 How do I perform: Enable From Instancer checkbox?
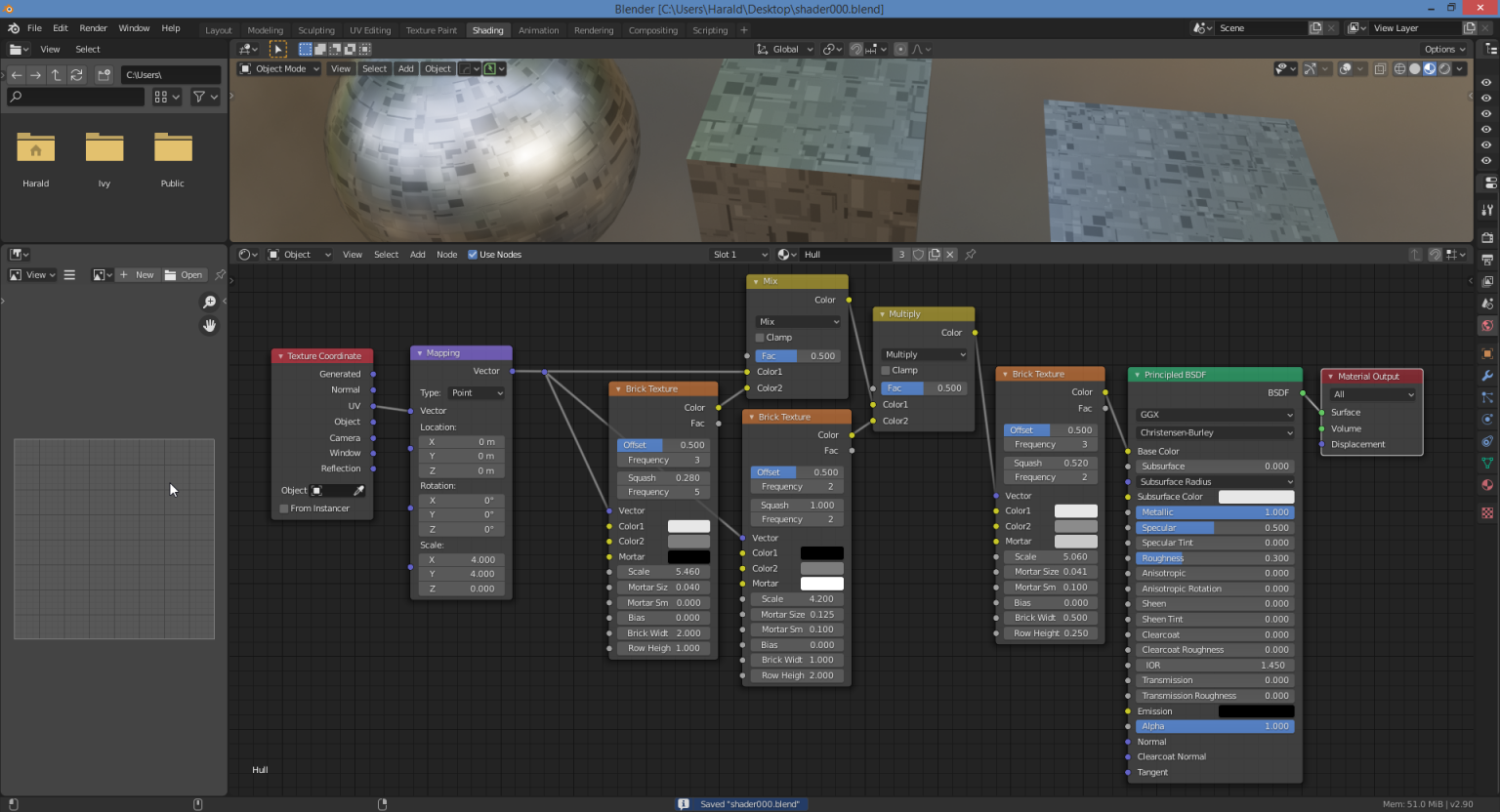click(x=284, y=508)
